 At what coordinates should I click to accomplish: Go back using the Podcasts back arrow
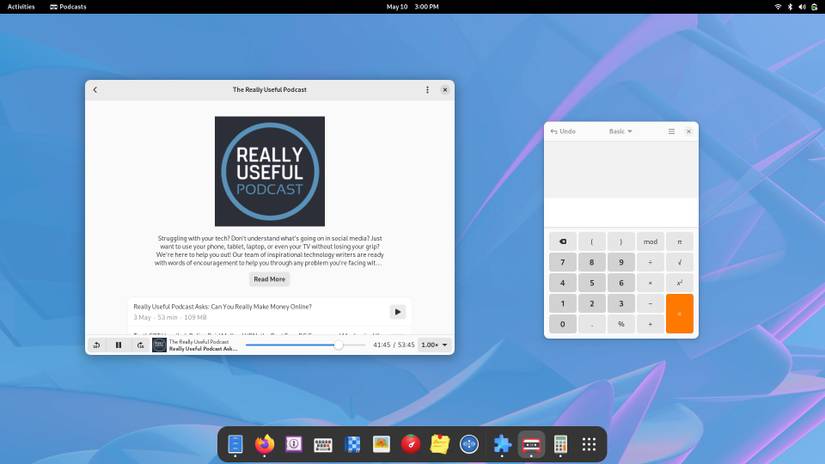(x=95, y=90)
